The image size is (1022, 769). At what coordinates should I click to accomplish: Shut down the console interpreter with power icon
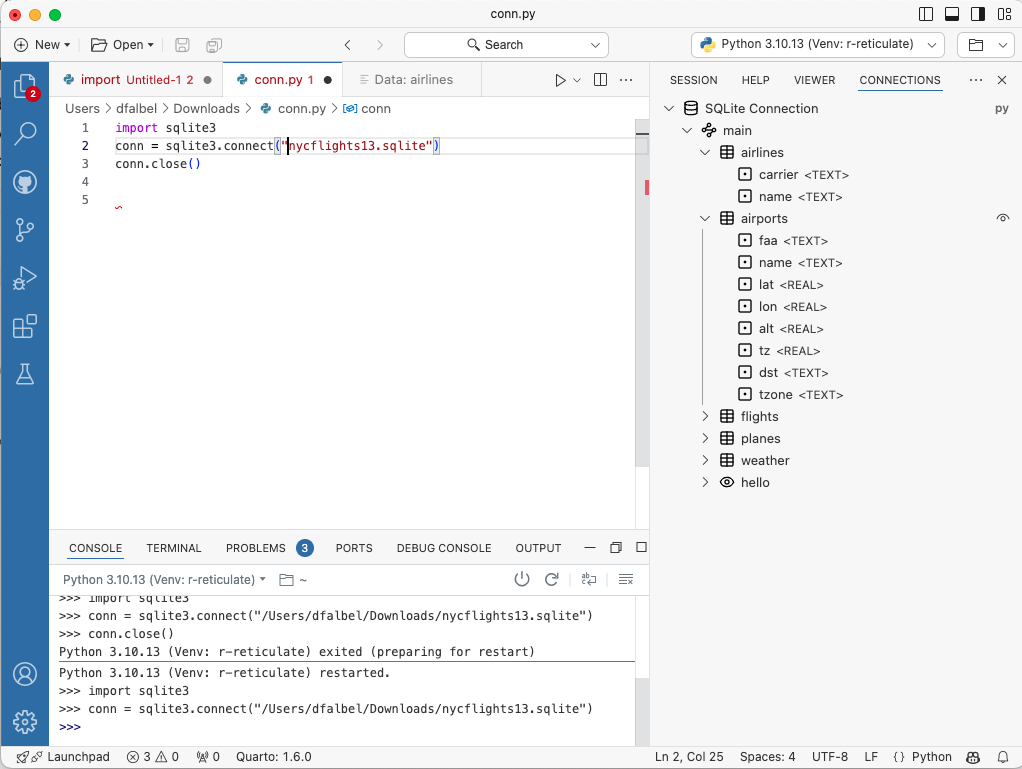[521, 579]
